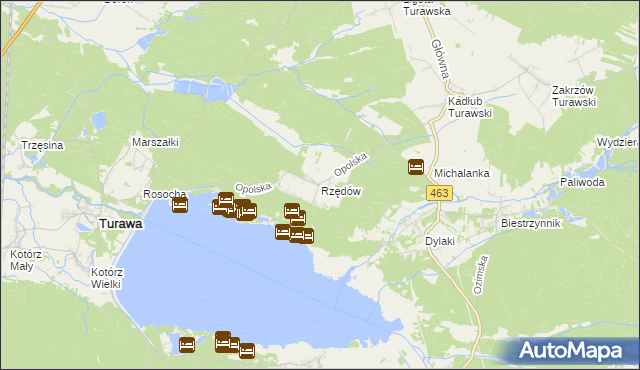Select the Ozimska street label
This screenshot has width=640, height=370.
(480, 275)
